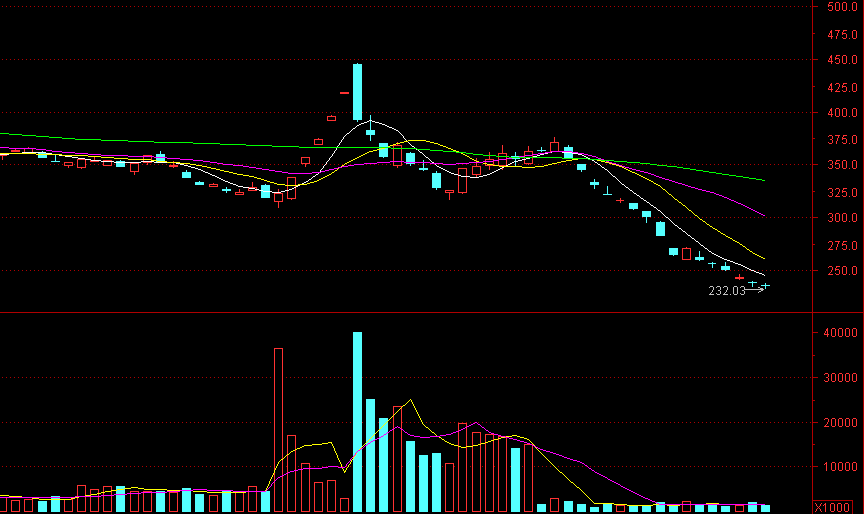
Task: Click the 275.0 price axis label
Action: pyautogui.click(x=842, y=245)
